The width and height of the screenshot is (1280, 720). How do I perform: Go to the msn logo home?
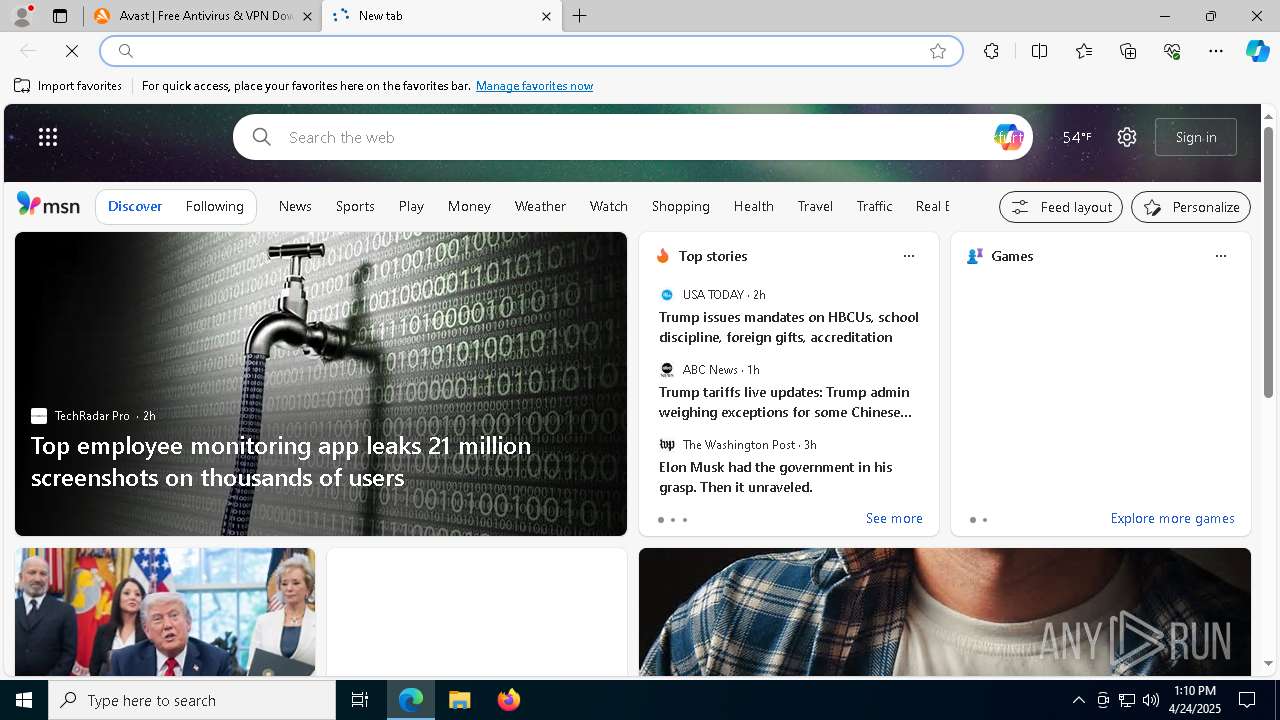(x=48, y=205)
